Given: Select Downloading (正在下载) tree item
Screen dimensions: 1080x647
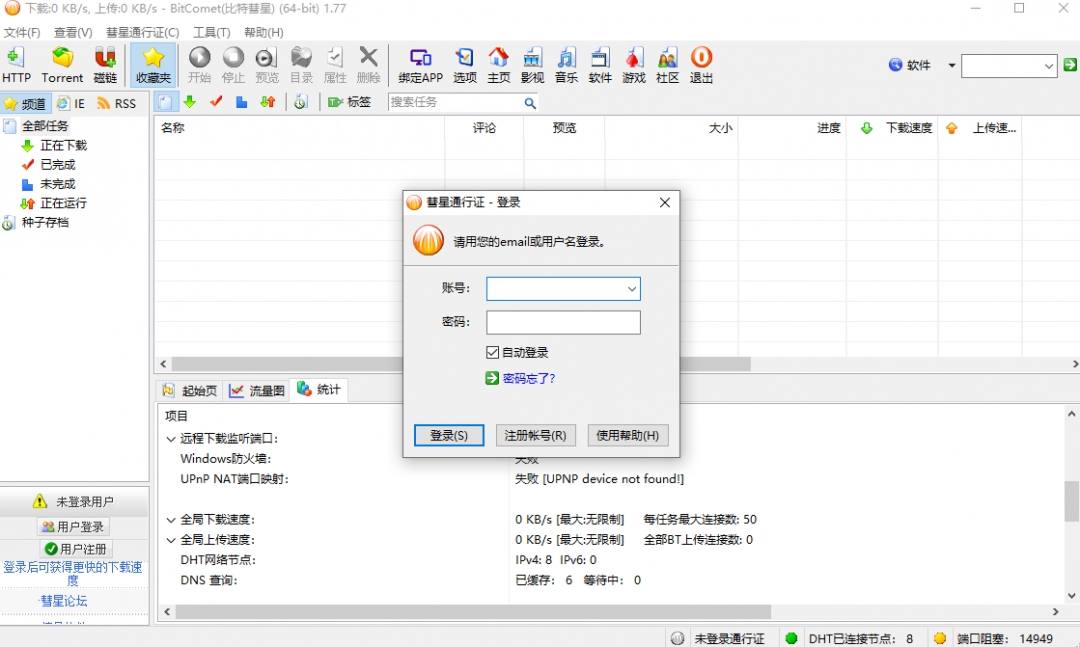Looking at the screenshot, I should point(63,145).
